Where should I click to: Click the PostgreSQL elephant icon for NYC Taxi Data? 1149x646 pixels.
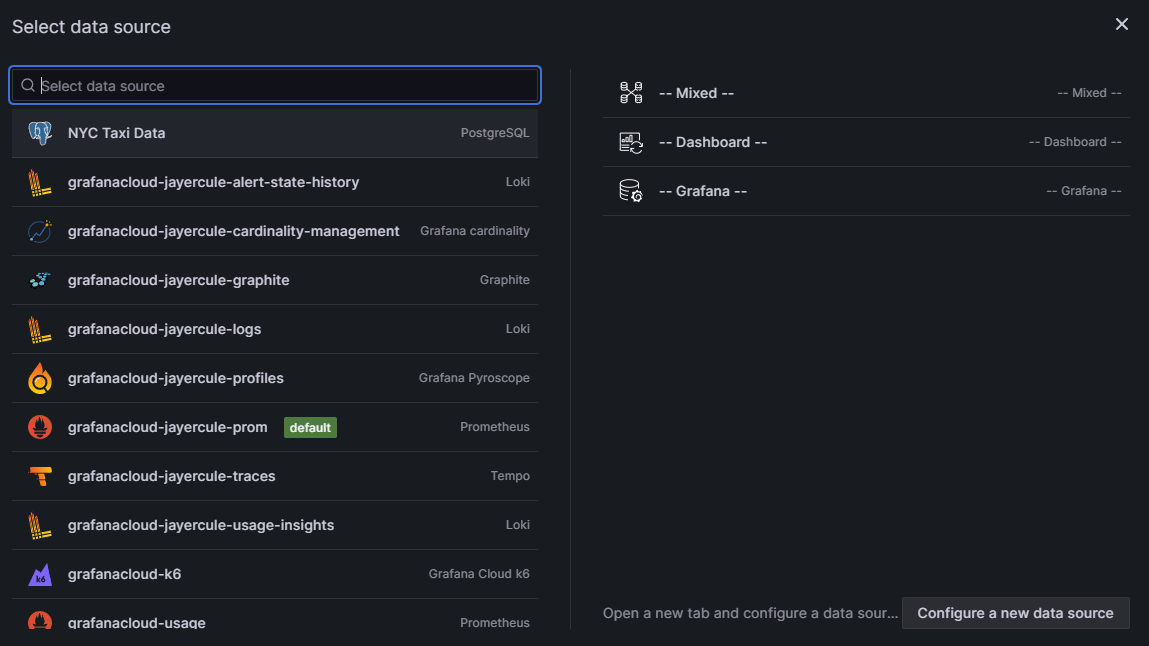click(x=40, y=133)
